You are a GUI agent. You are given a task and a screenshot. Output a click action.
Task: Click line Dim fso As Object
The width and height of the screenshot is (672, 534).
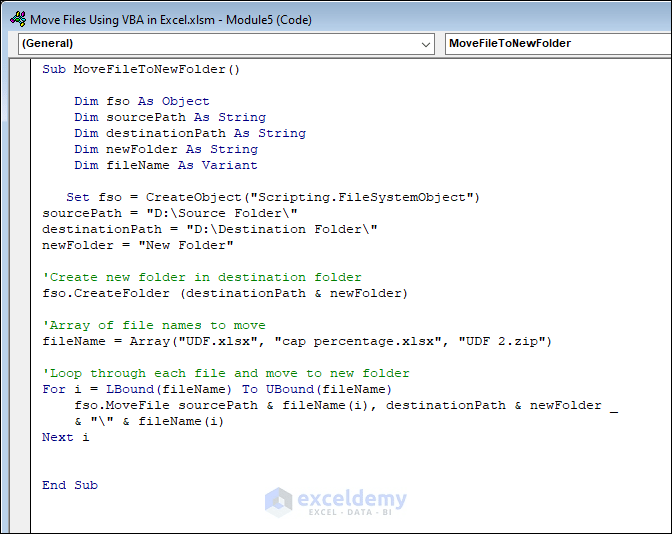tap(142, 101)
